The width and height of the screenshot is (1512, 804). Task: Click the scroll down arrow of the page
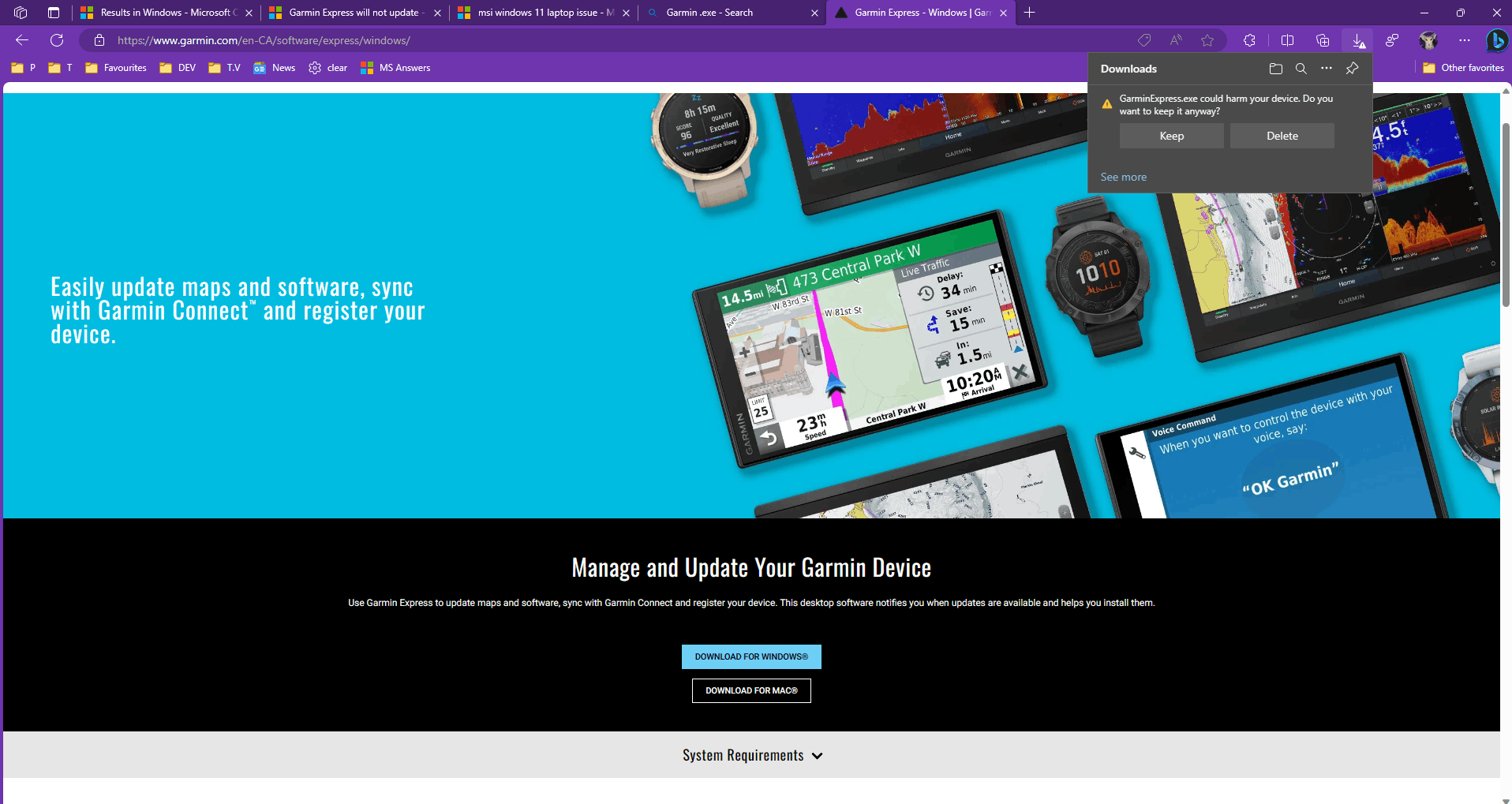(1506, 799)
